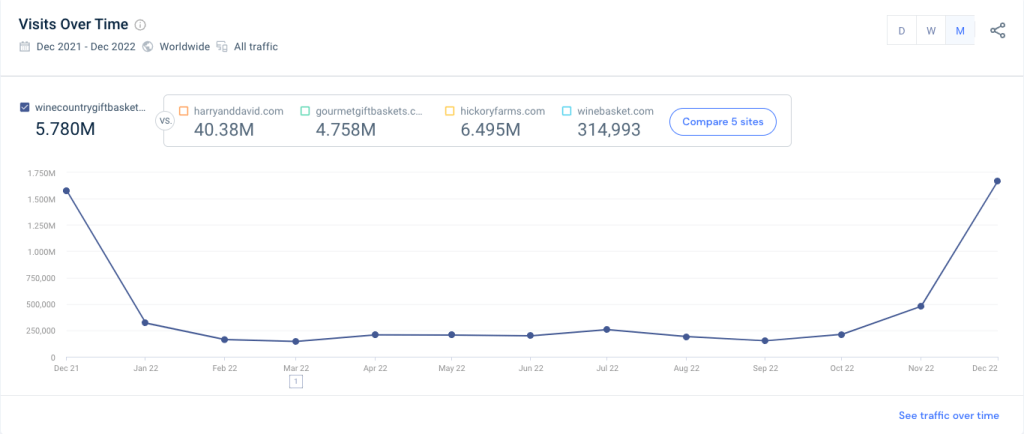Viewport: 1024px width, 434px height.
Task: Click the Dec 22 peak data point
Action: coord(997,181)
